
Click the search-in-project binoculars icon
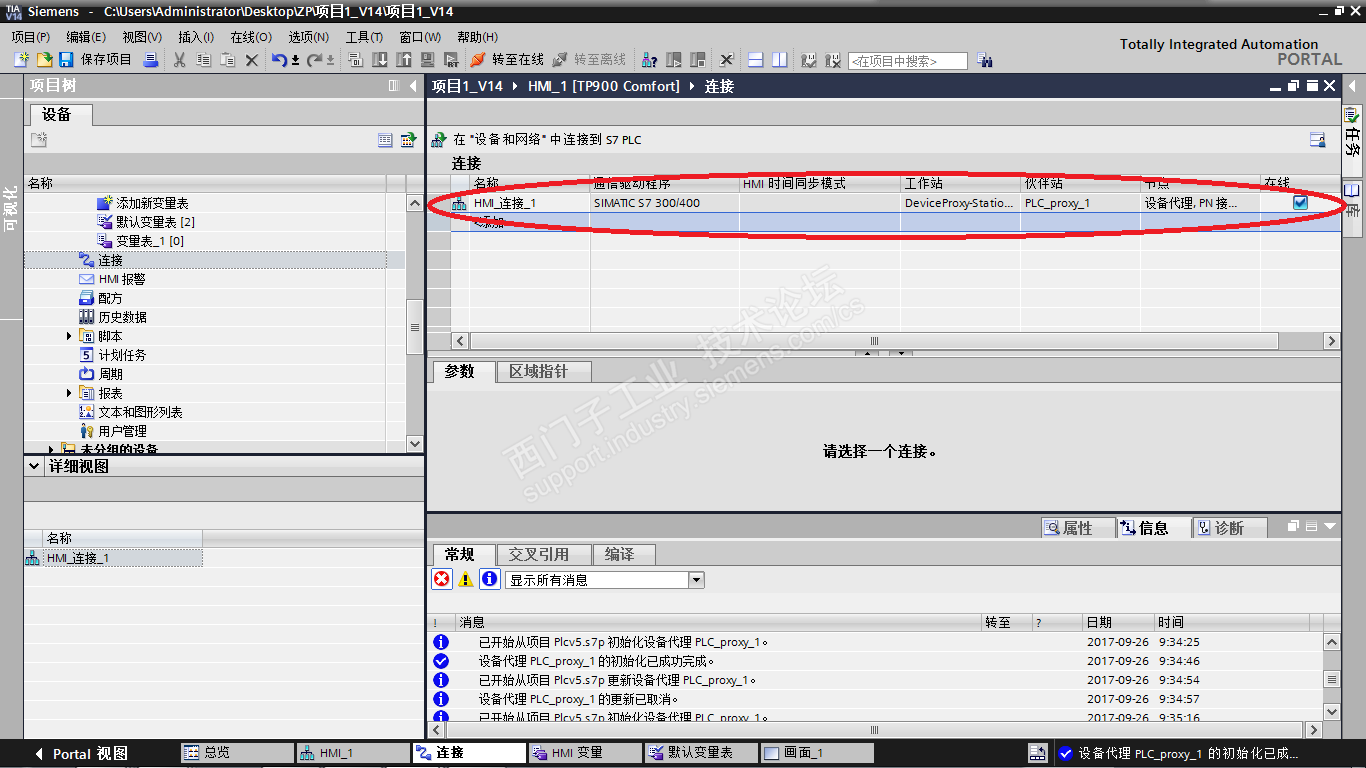coord(985,61)
